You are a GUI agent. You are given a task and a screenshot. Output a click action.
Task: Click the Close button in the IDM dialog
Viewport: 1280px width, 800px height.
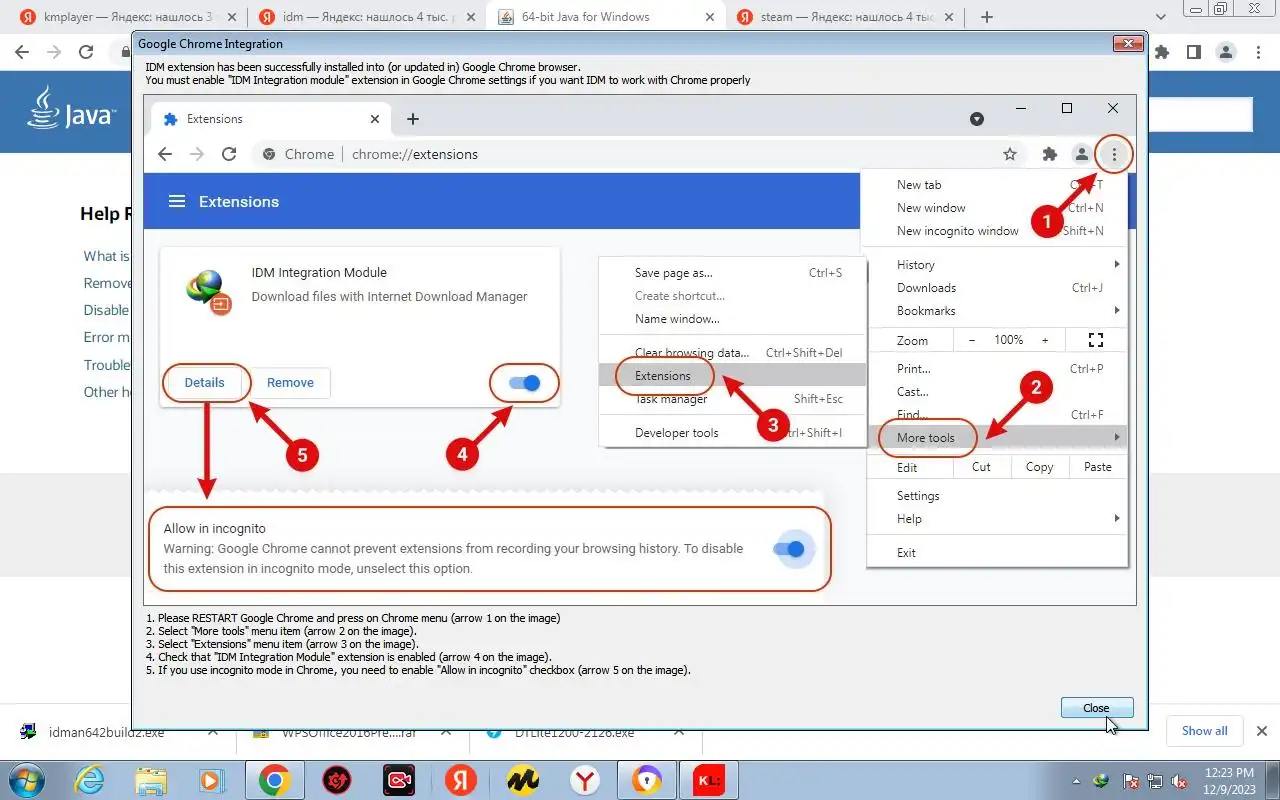tap(1096, 708)
